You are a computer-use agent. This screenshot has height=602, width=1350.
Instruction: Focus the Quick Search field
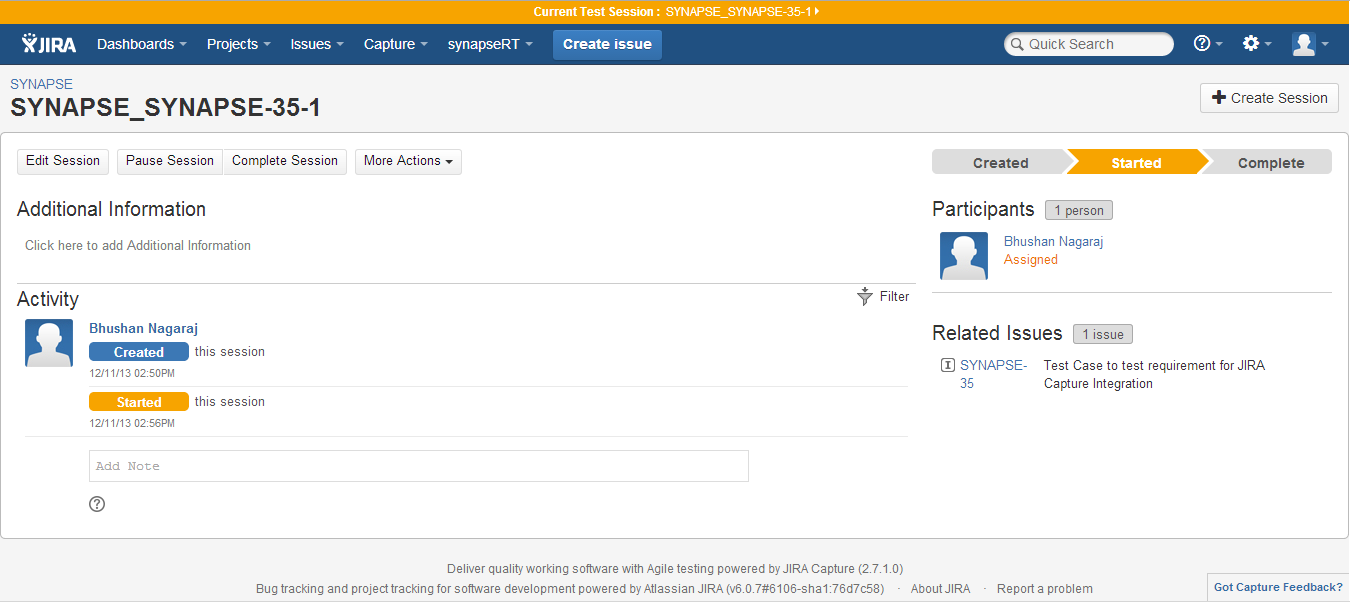pyautogui.click(x=1089, y=44)
